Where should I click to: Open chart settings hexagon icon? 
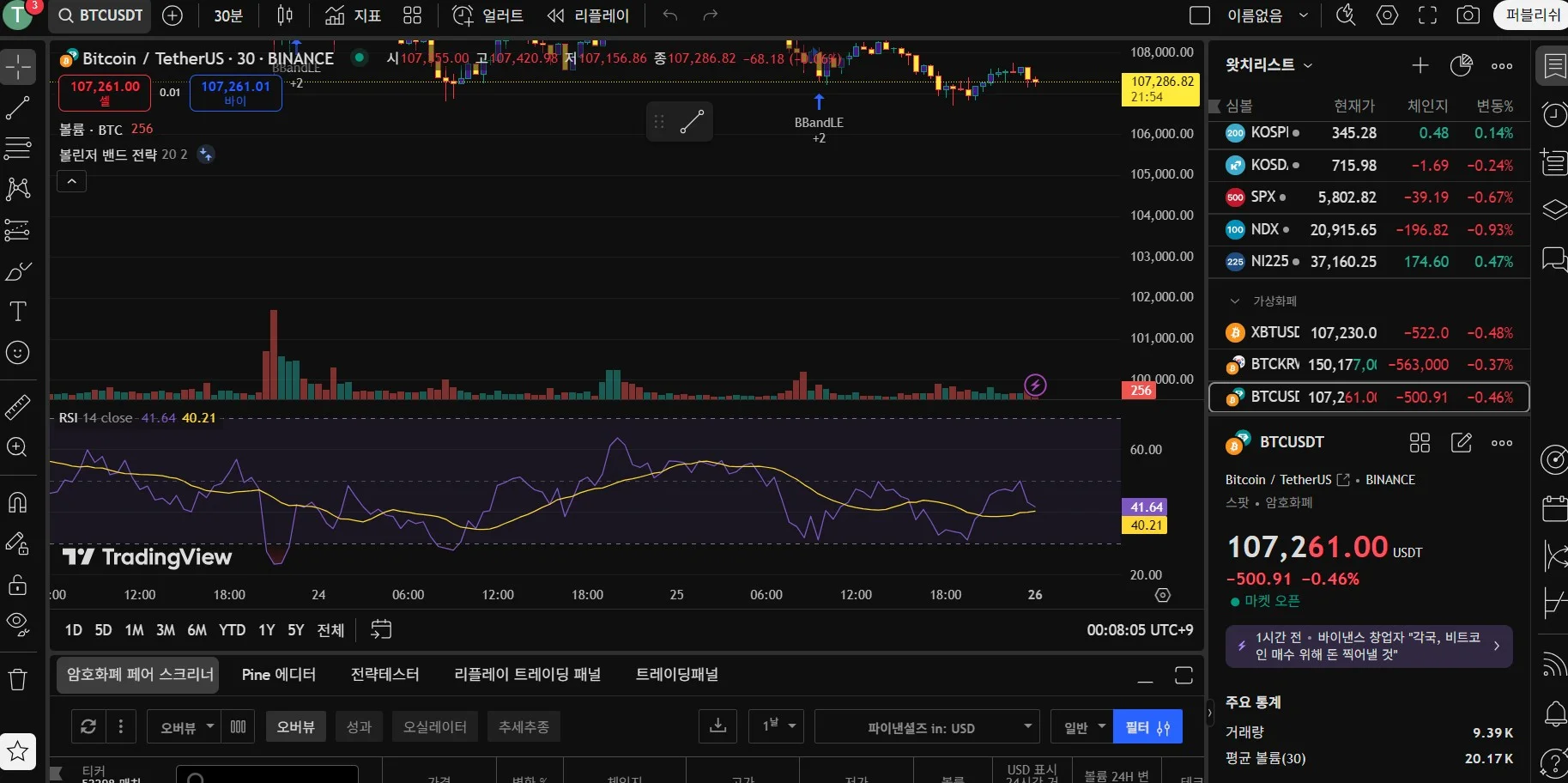[x=1387, y=15]
